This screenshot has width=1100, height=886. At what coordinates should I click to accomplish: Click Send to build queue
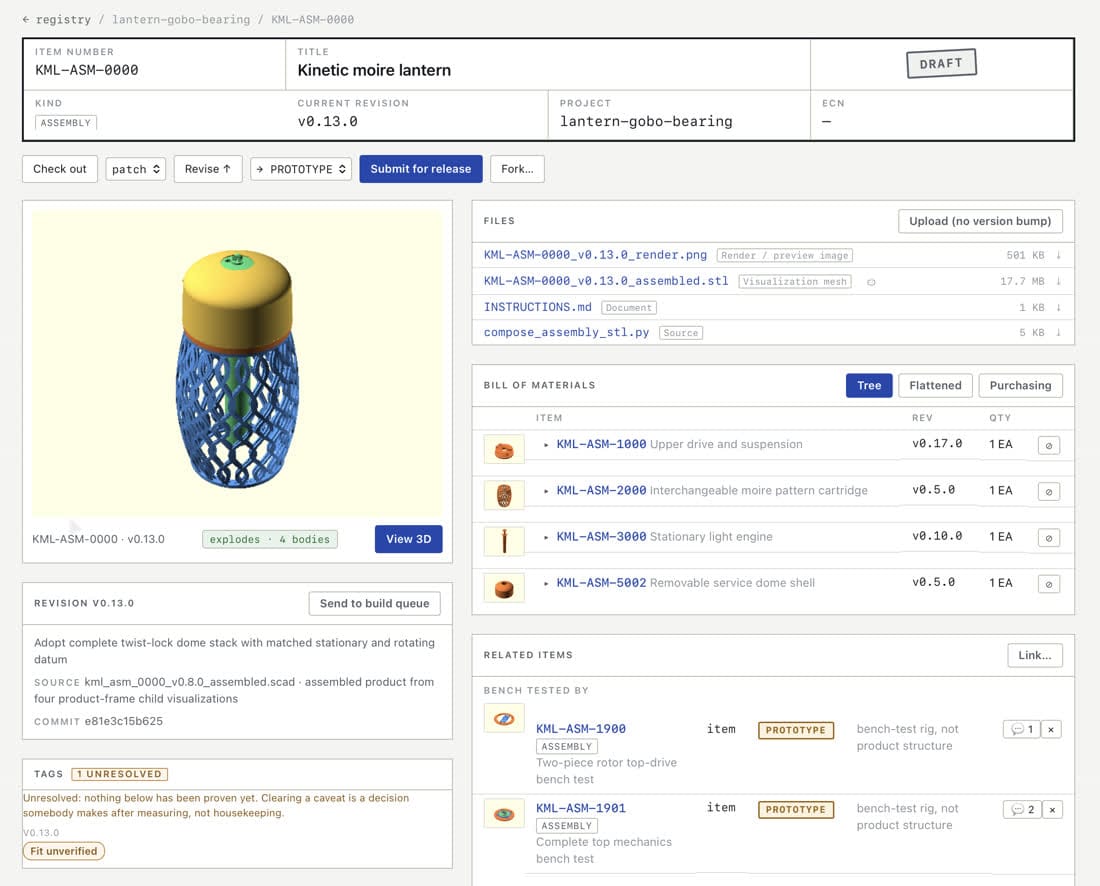(x=375, y=603)
